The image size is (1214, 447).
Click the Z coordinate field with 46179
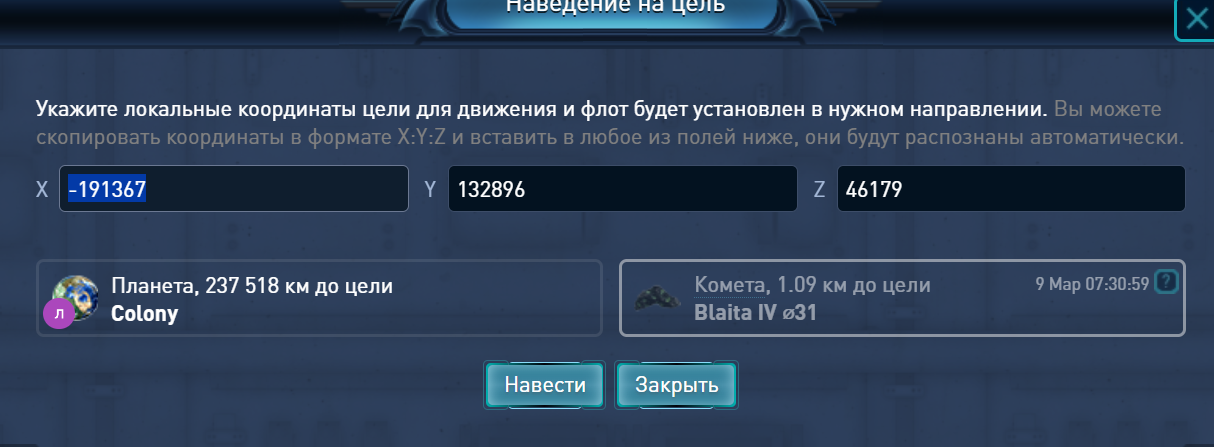pos(1011,188)
